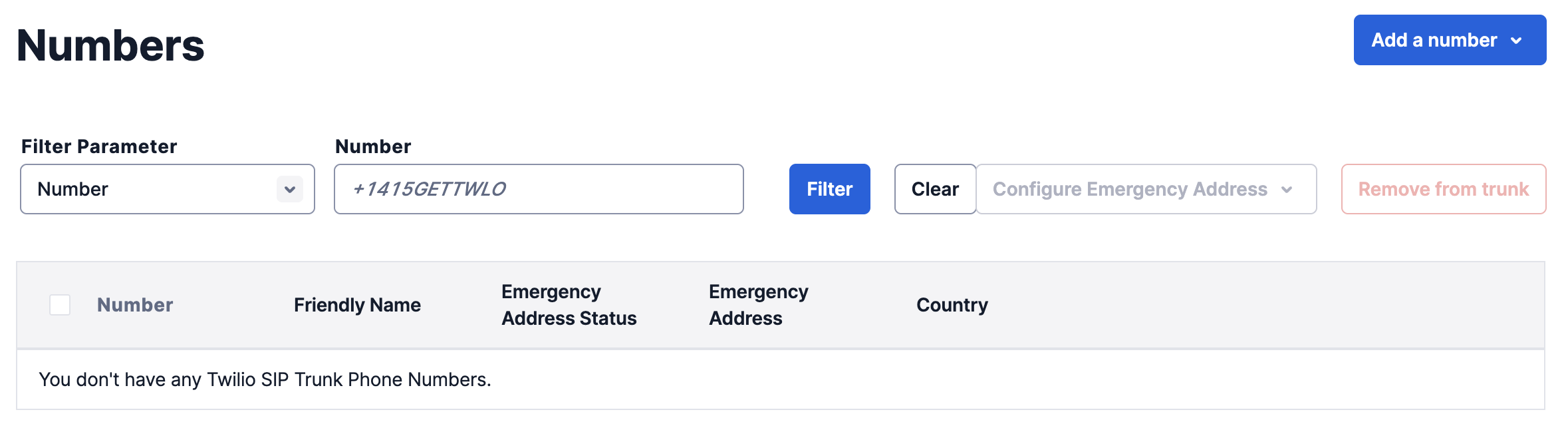Click the Friendly Name column header

(x=357, y=305)
